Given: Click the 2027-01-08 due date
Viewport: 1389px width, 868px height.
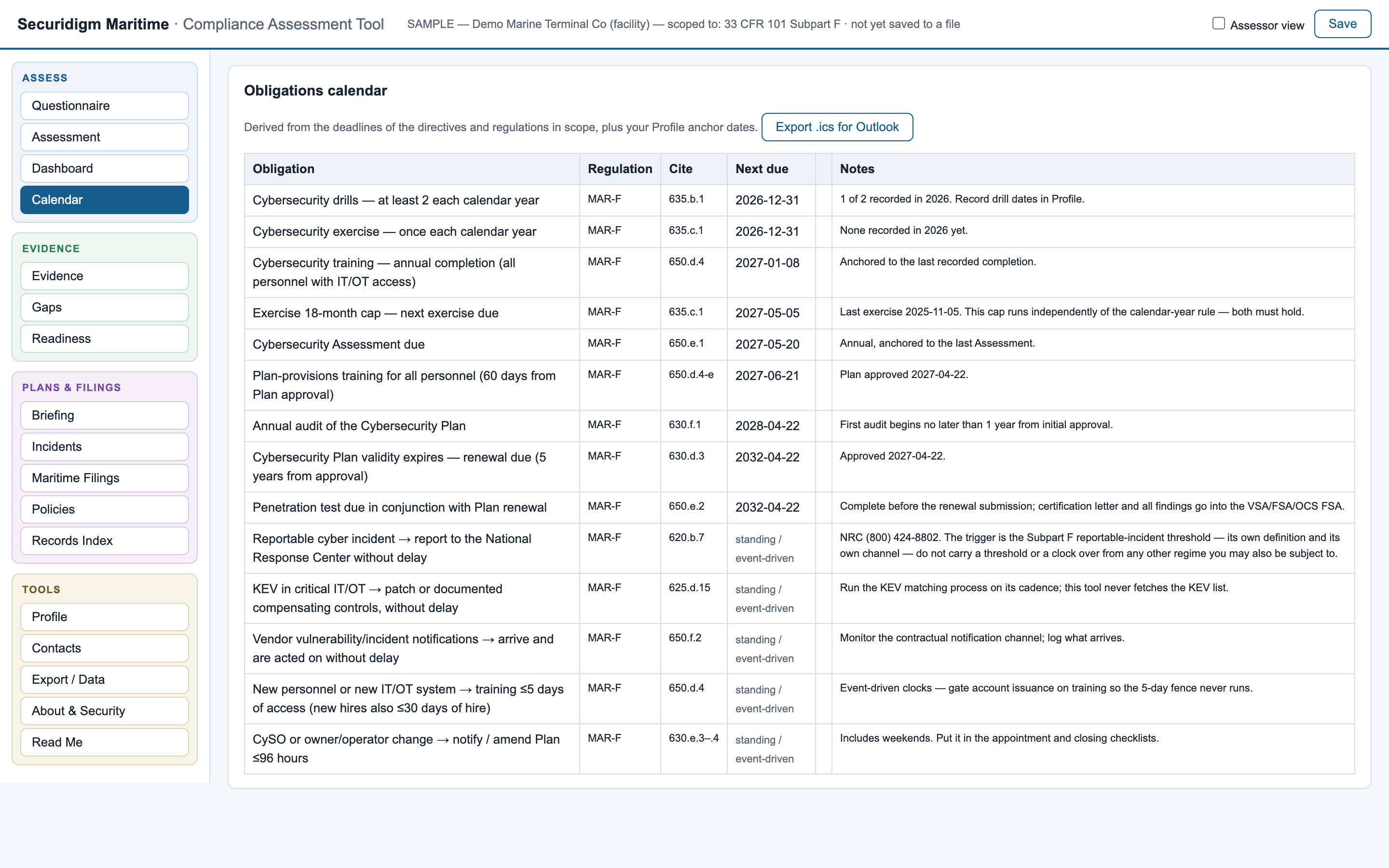Looking at the screenshot, I should (x=767, y=263).
